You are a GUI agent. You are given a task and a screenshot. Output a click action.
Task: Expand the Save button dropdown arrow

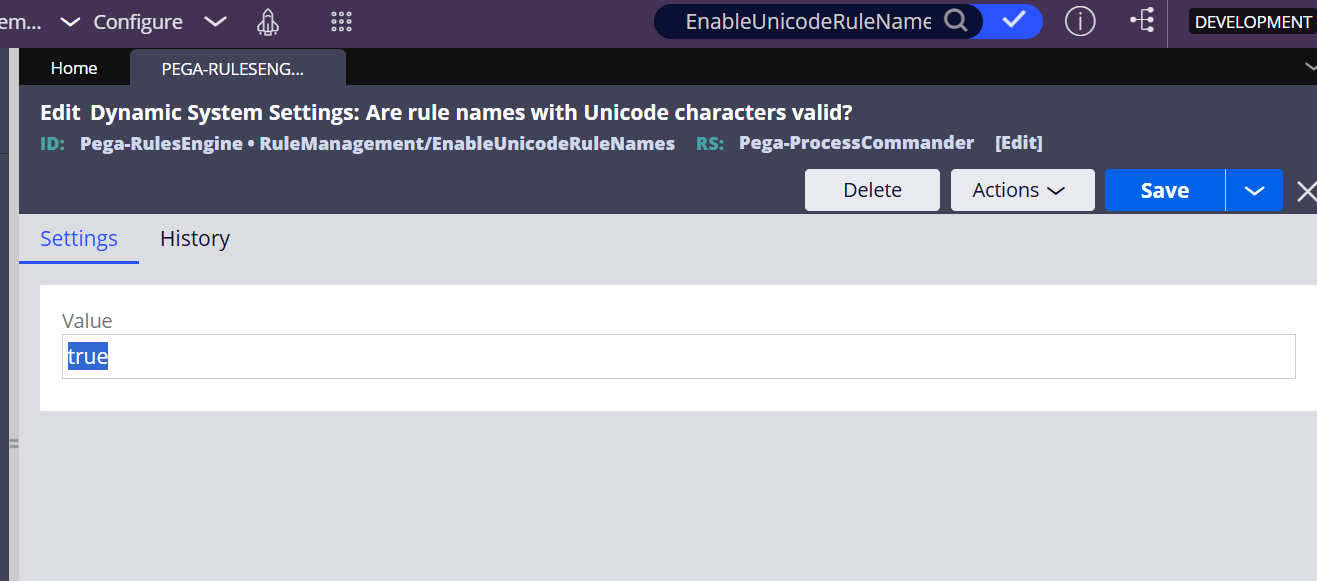pyautogui.click(x=1254, y=190)
